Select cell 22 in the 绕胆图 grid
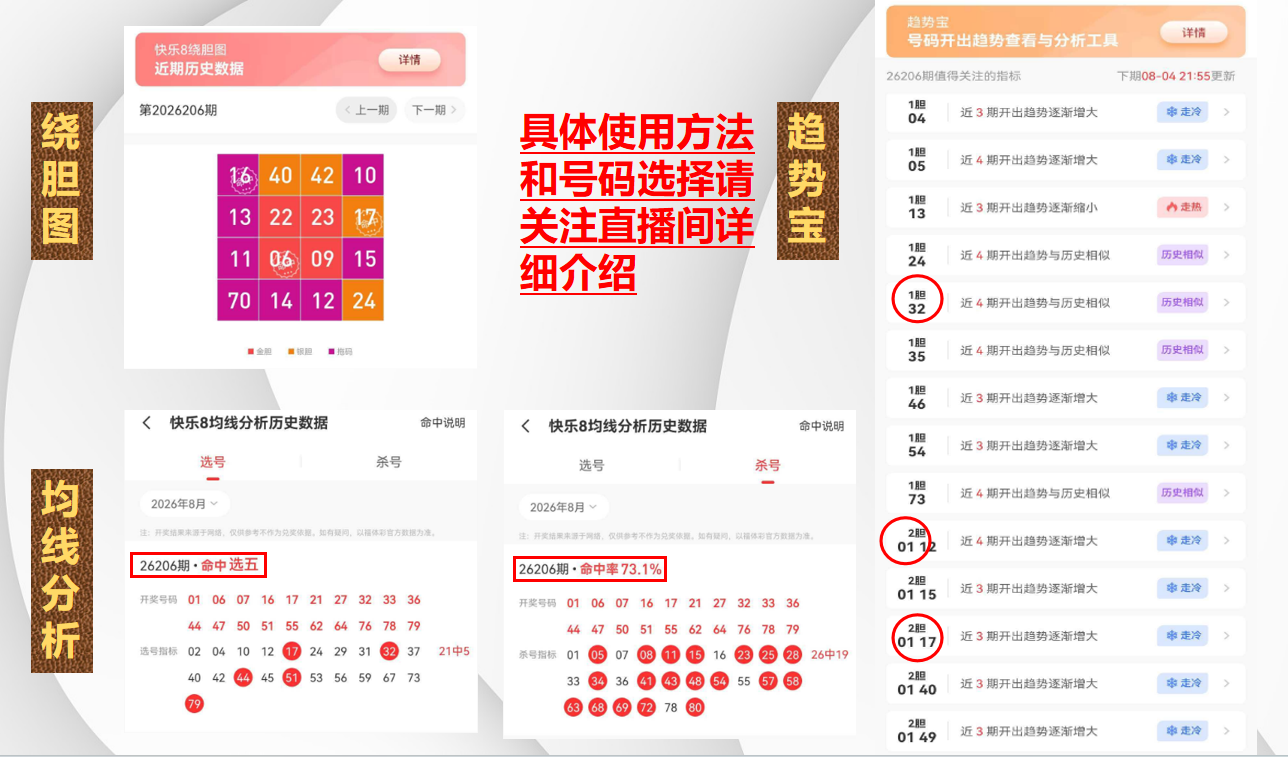The image size is (1288, 757). [x=280, y=217]
